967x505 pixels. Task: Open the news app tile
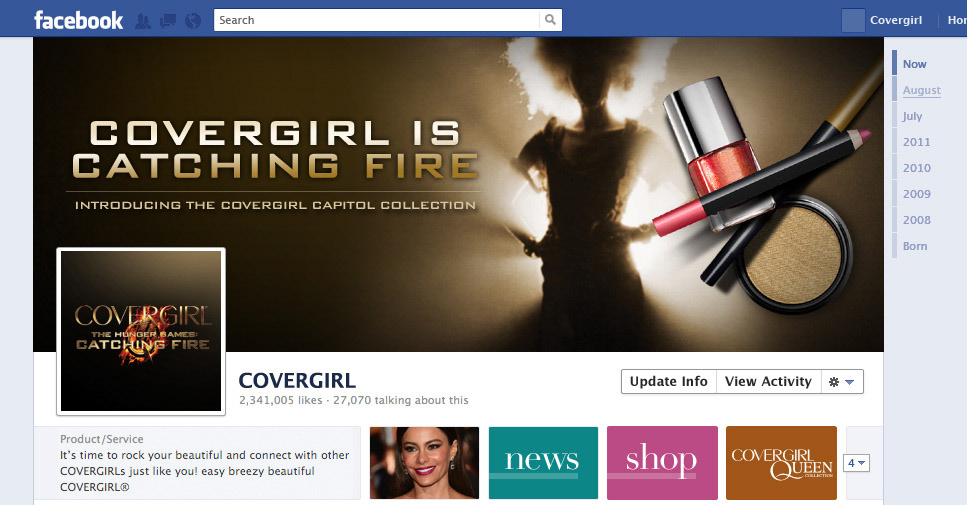(x=543, y=462)
